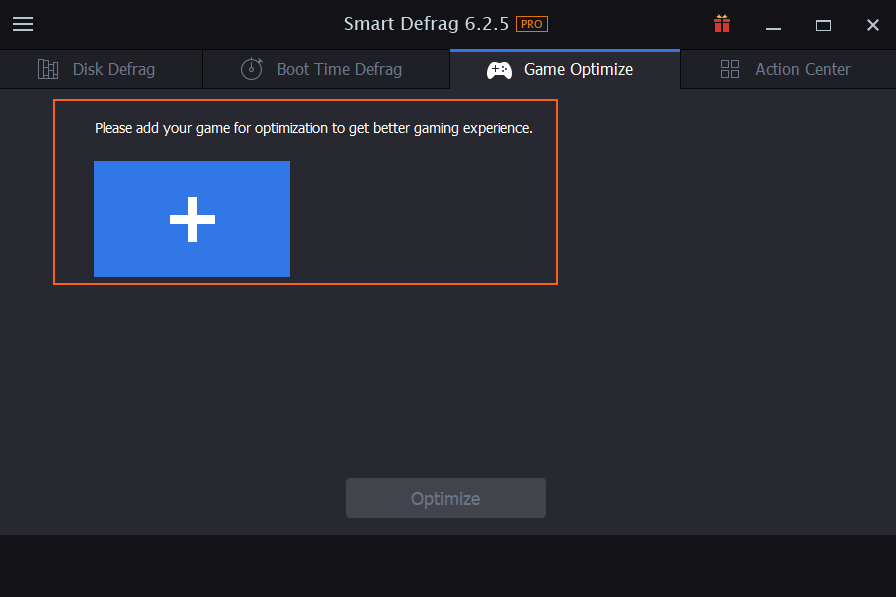This screenshot has width=896, height=597.
Task: Close the Smart Defrag window
Action: (x=873, y=25)
